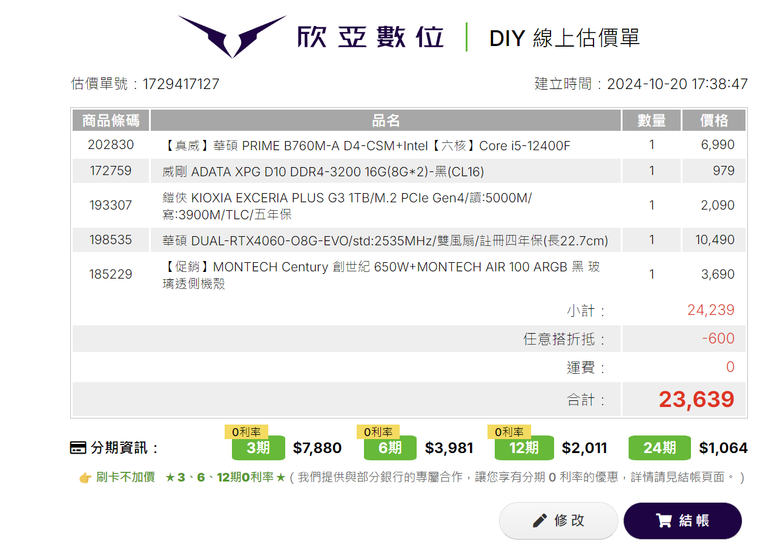Viewport: 780px width, 556px height.
Task: Select the 12期 installment badge
Action: [x=524, y=448]
